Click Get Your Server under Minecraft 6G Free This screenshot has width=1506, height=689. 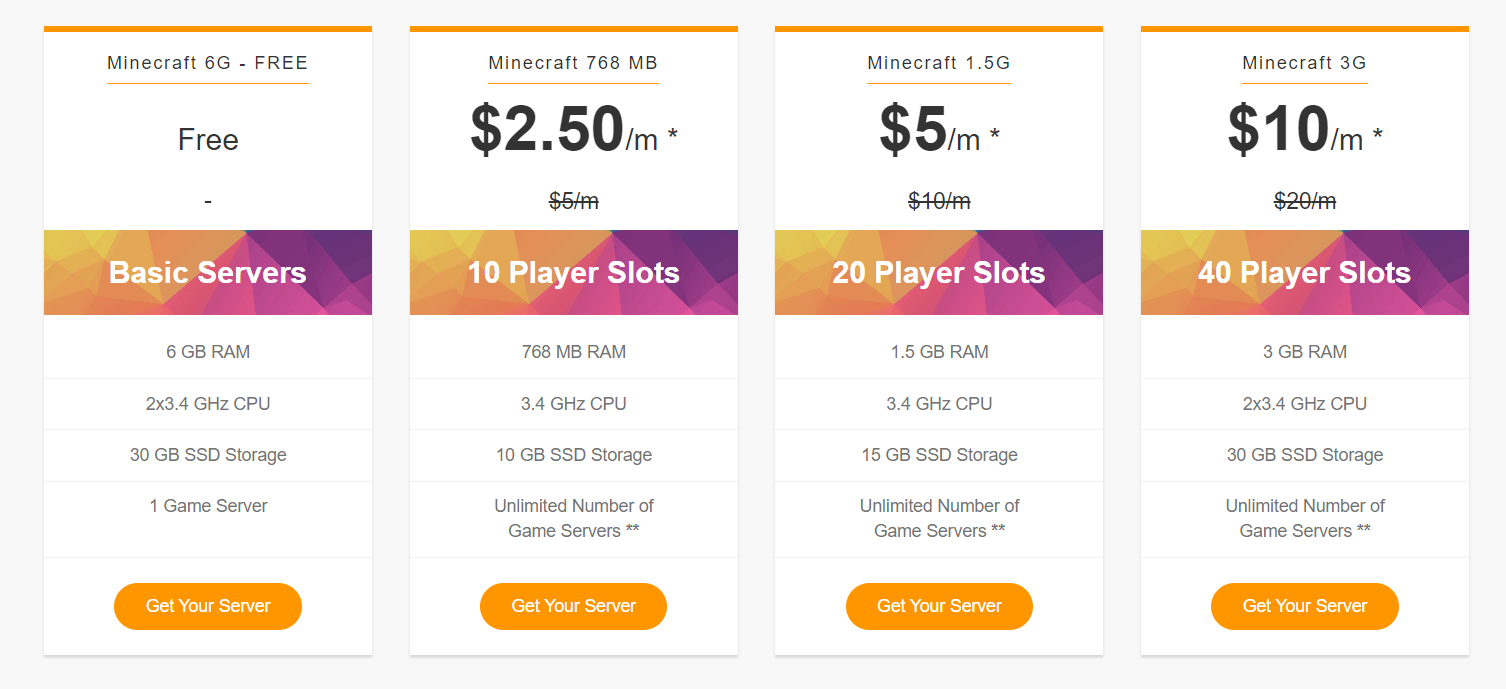(x=208, y=606)
